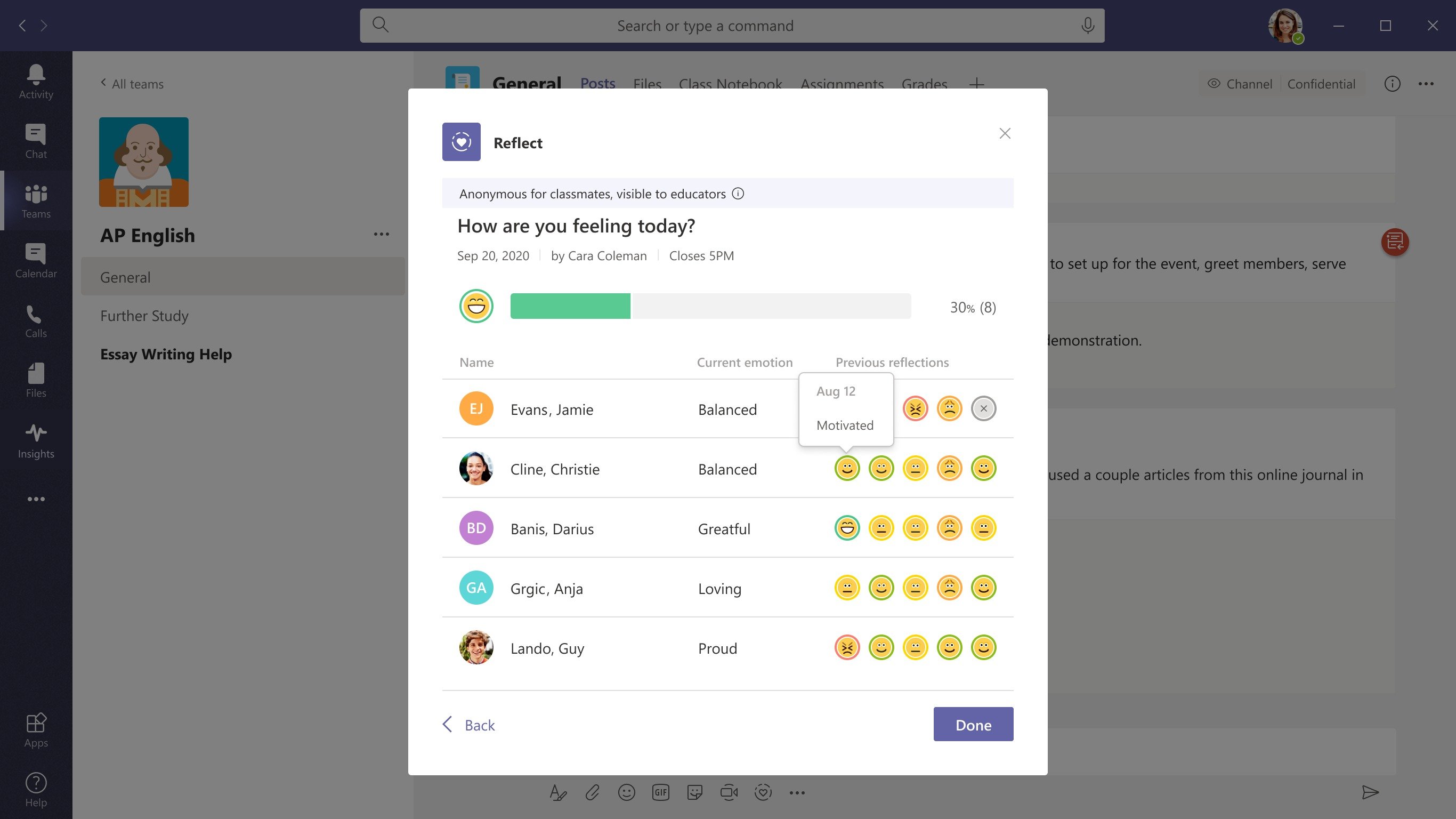Open Files section in sidebar
This screenshot has width=1456, height=819.
(35, 380)
